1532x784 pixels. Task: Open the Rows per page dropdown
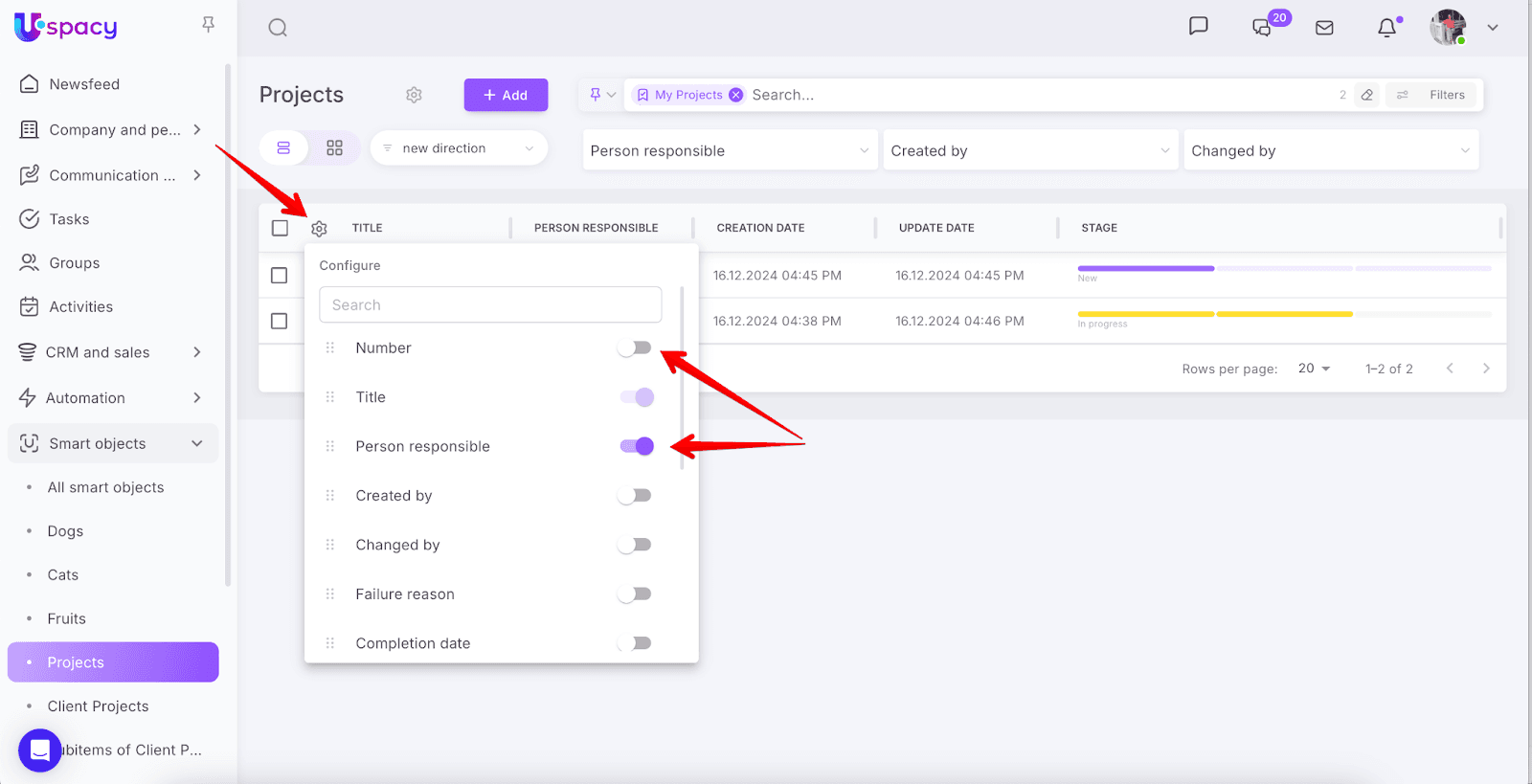[x=1314, y=369]
